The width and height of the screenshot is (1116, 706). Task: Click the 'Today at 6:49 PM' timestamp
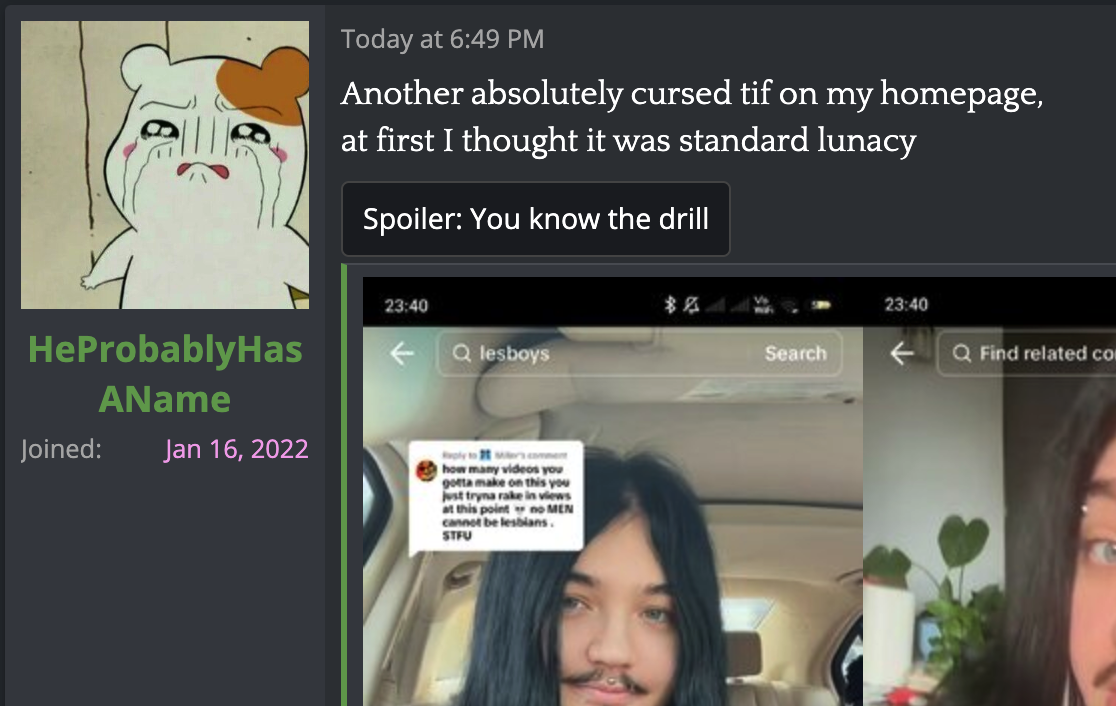442,39
